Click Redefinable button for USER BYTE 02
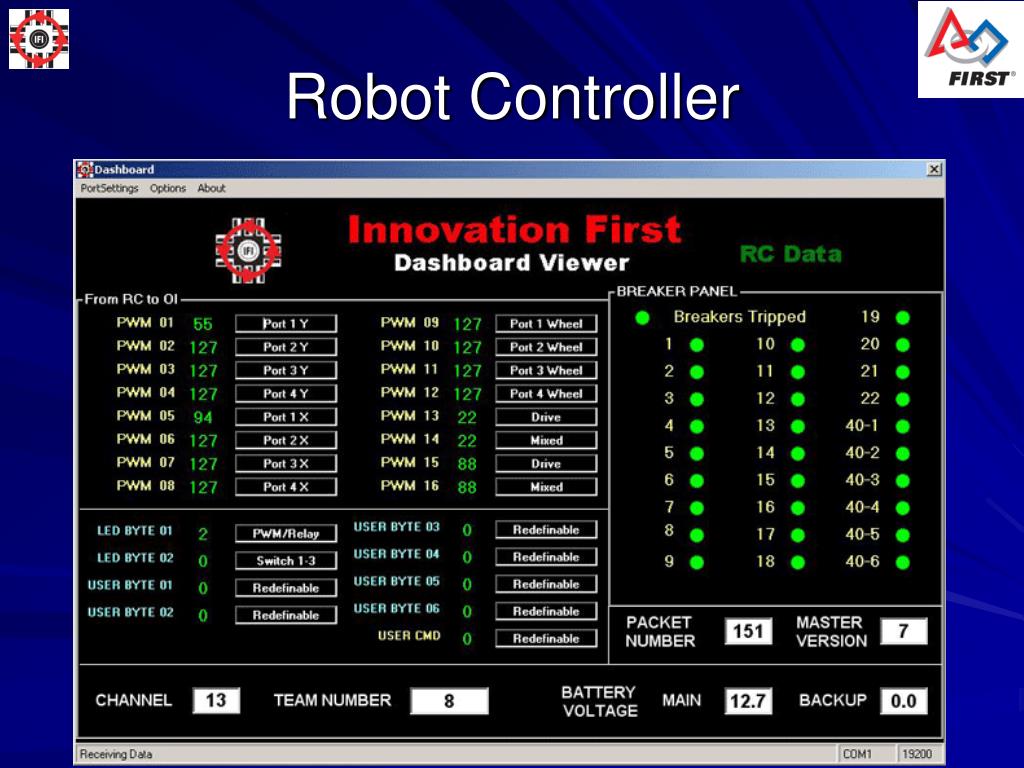The height and width of the screenshot is (768, 1024). tap(286, 615)
